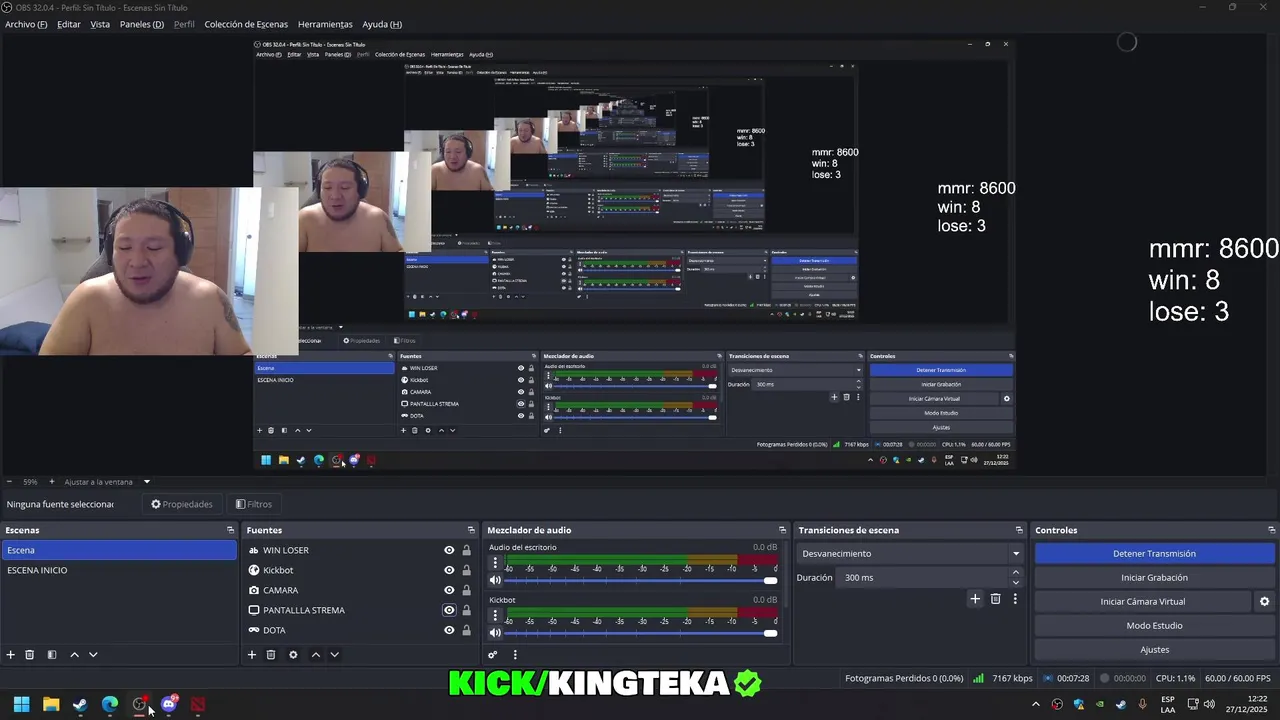The height and width of the screenshot is (720, 1280).
Task: Click Iniciar Grabación button
Action: tap(1154, 577)
